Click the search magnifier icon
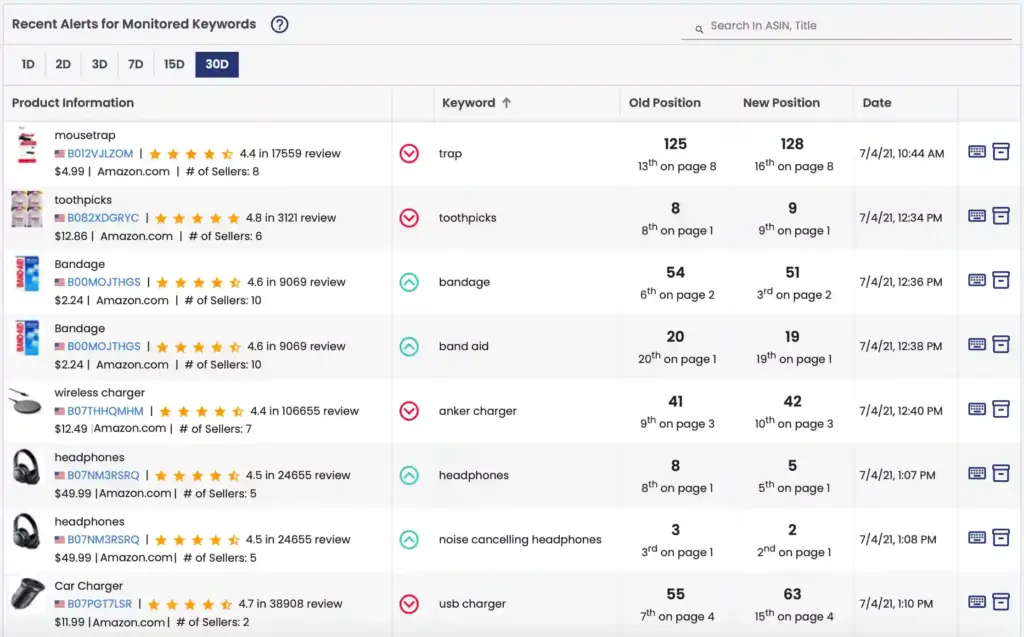The width and height of the screenshot is (1024, 637). tap(700, 26)
